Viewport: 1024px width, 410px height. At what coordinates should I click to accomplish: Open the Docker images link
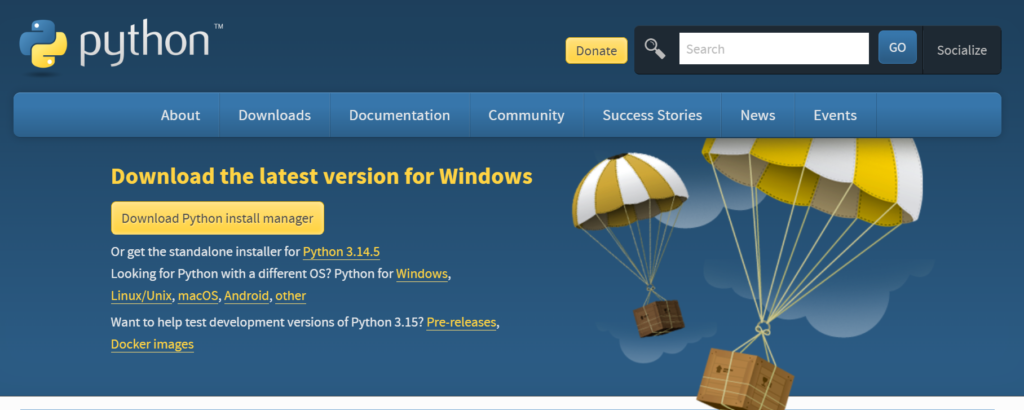(x=152, y=344)
